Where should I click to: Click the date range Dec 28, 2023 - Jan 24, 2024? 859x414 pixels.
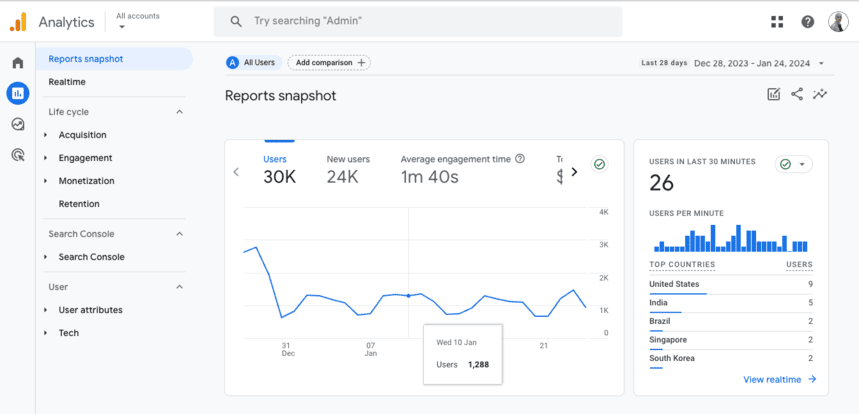click(752, 64)
